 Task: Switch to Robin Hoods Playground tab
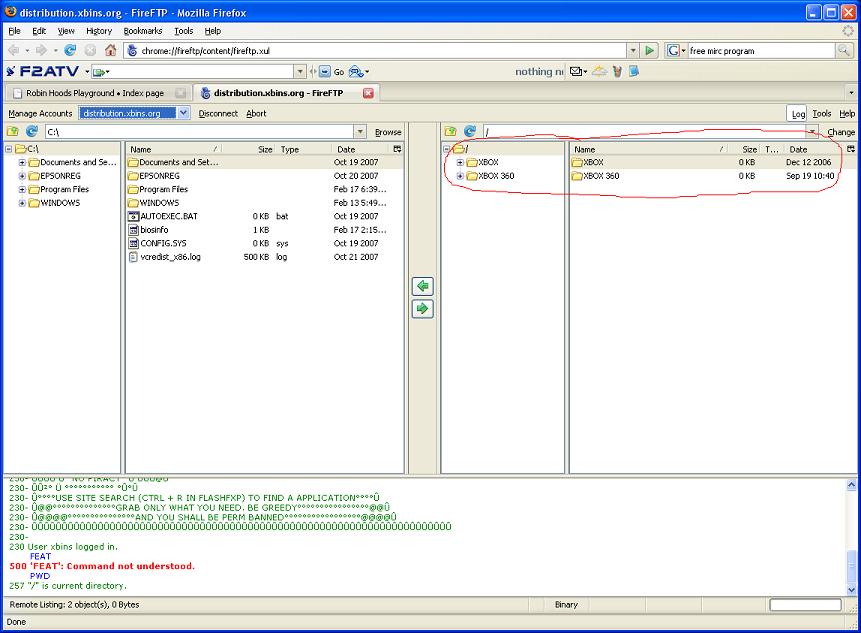click(x=96, y=93)
